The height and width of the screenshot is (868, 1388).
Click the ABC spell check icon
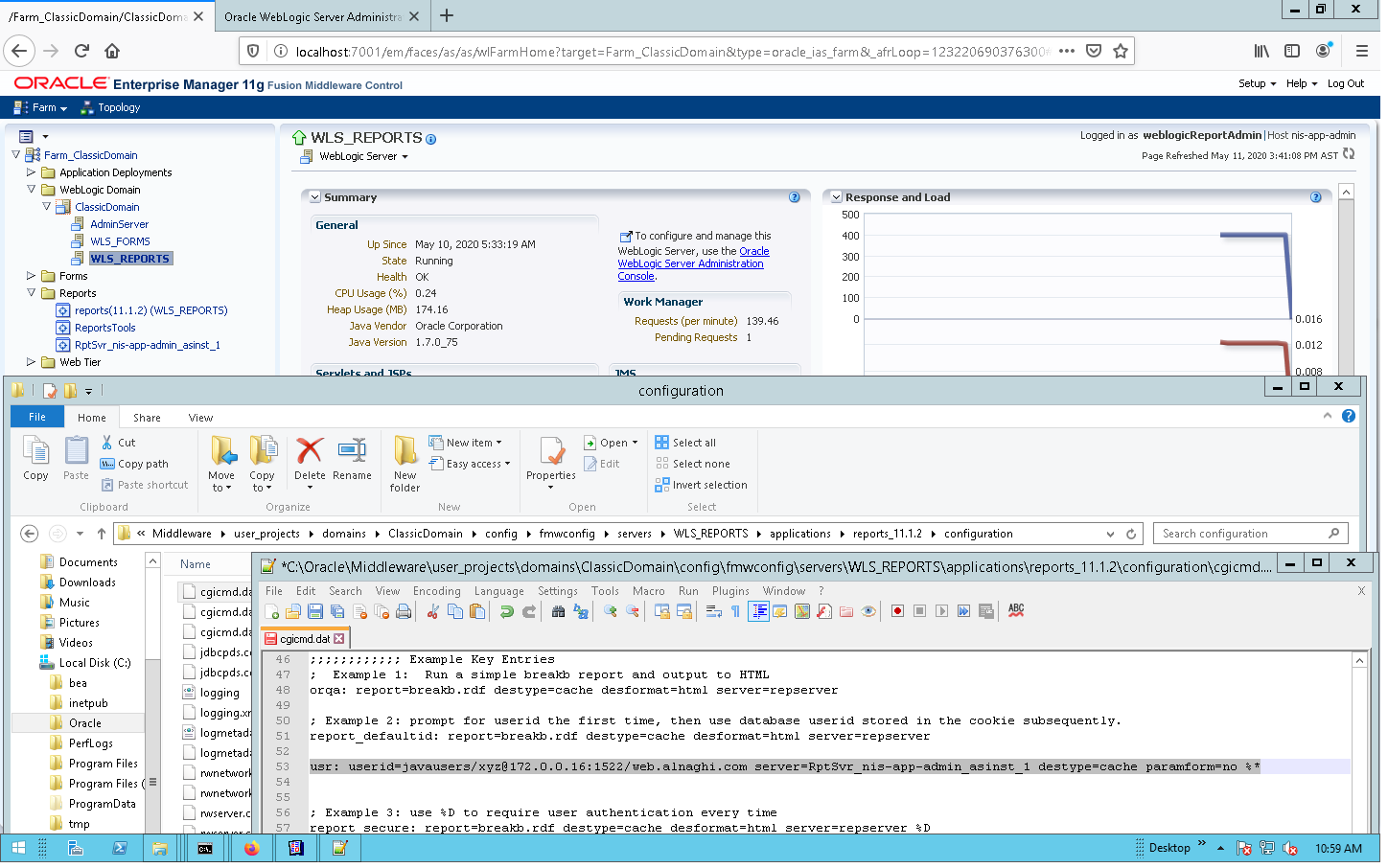click(x=1016, y=610)
